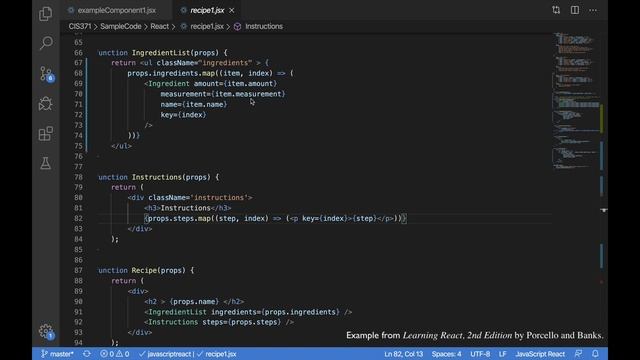Change the UTF-8 encoding
The image size is (640, 360).
(x=480, y=354)
